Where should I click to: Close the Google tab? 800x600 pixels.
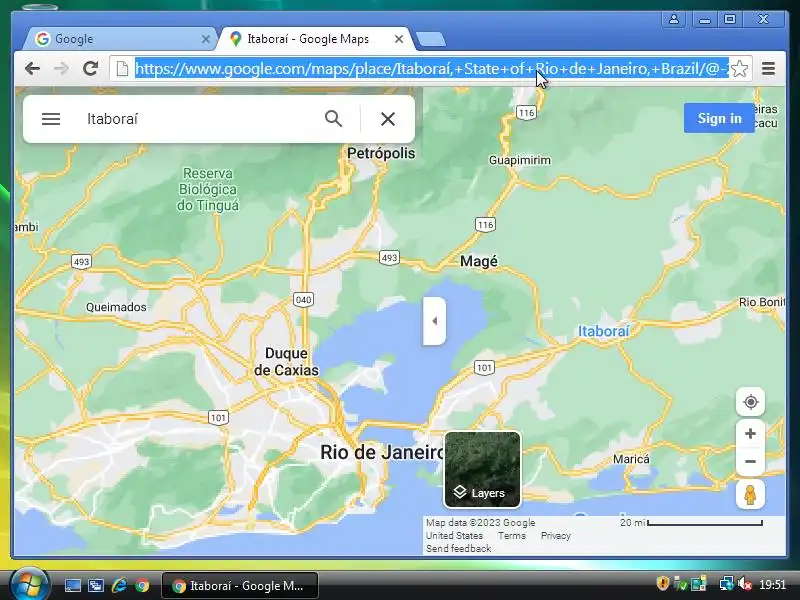[206, 39]
